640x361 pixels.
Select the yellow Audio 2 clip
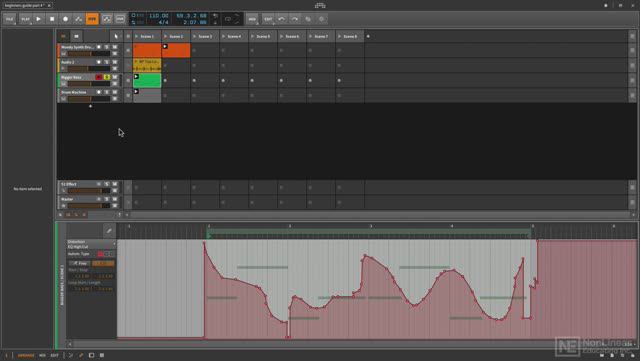click(147, 65)
